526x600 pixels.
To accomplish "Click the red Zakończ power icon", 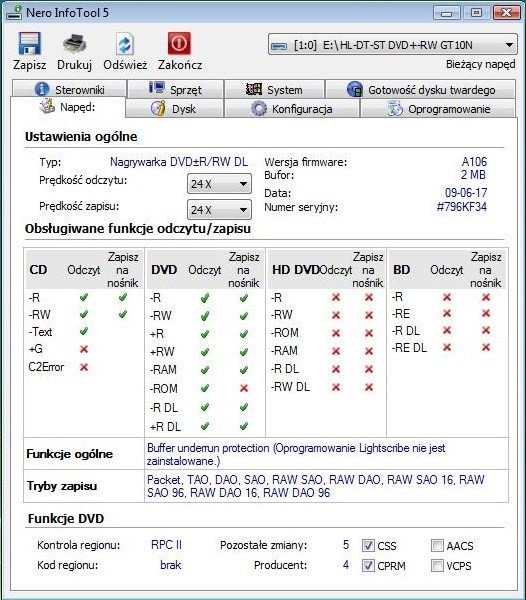I will tap(179, 43).
